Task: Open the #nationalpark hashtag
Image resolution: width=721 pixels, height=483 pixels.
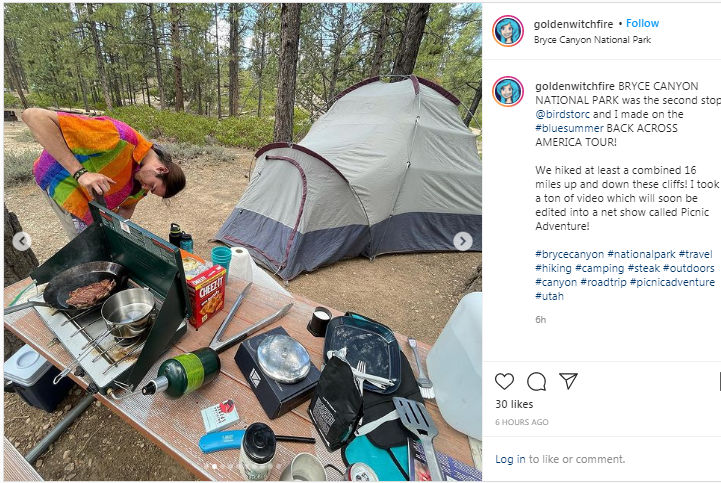Action: [641, 254]
